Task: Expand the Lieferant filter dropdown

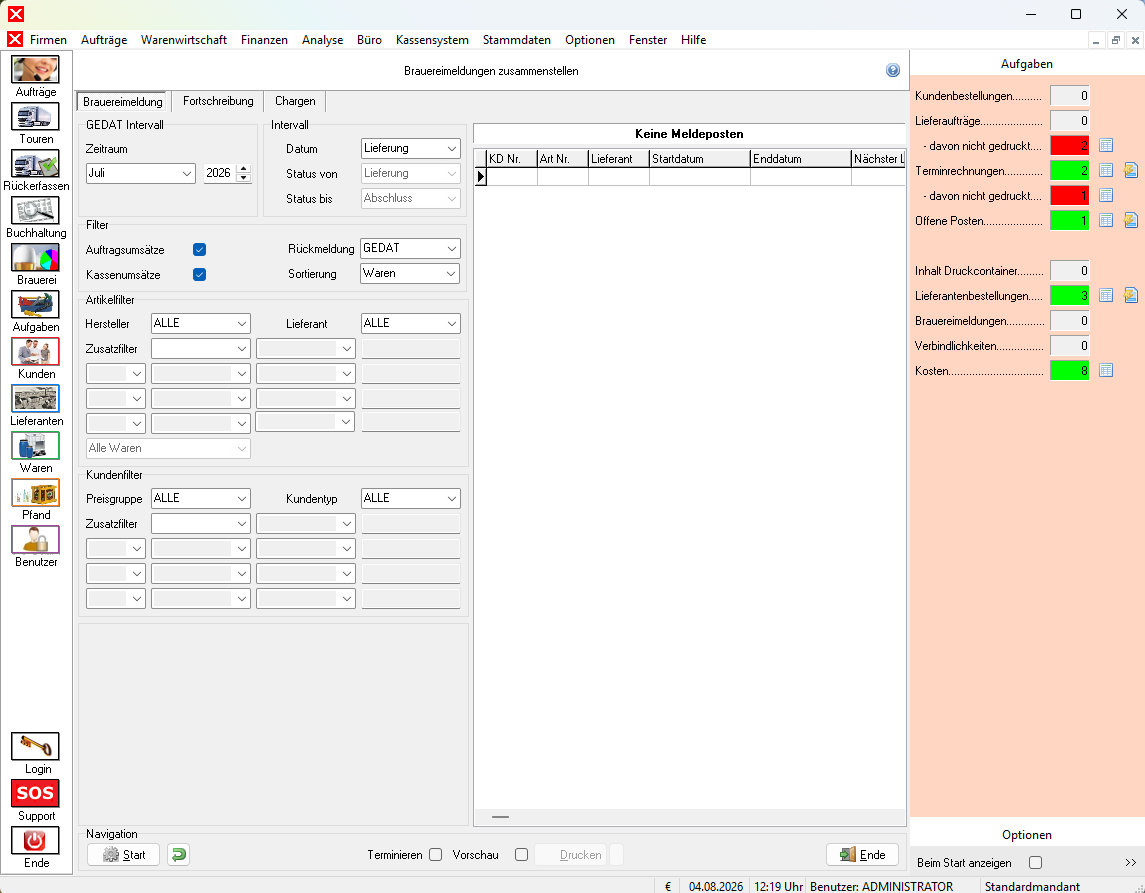Action: 410,323
